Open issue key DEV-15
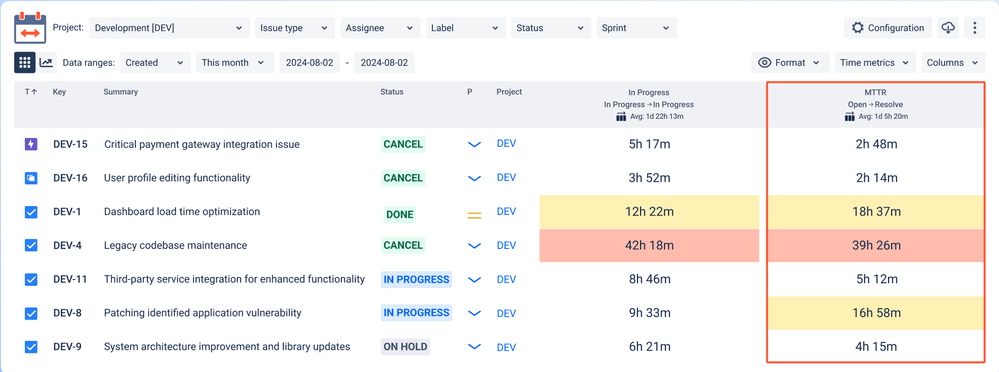 pyautogui.click(x=70, y=145)
